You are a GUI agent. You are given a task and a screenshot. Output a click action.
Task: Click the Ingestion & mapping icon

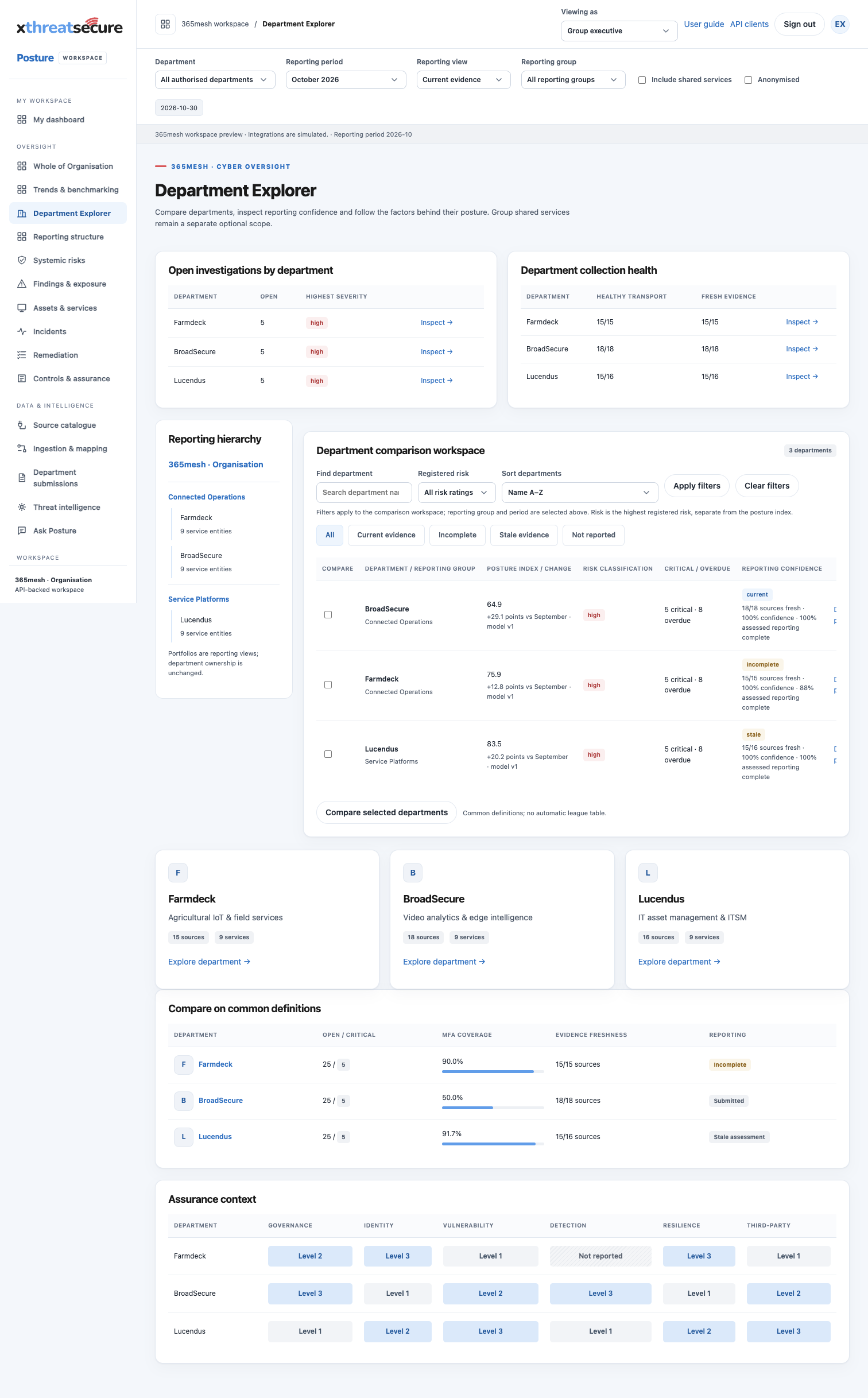[22, 448]
